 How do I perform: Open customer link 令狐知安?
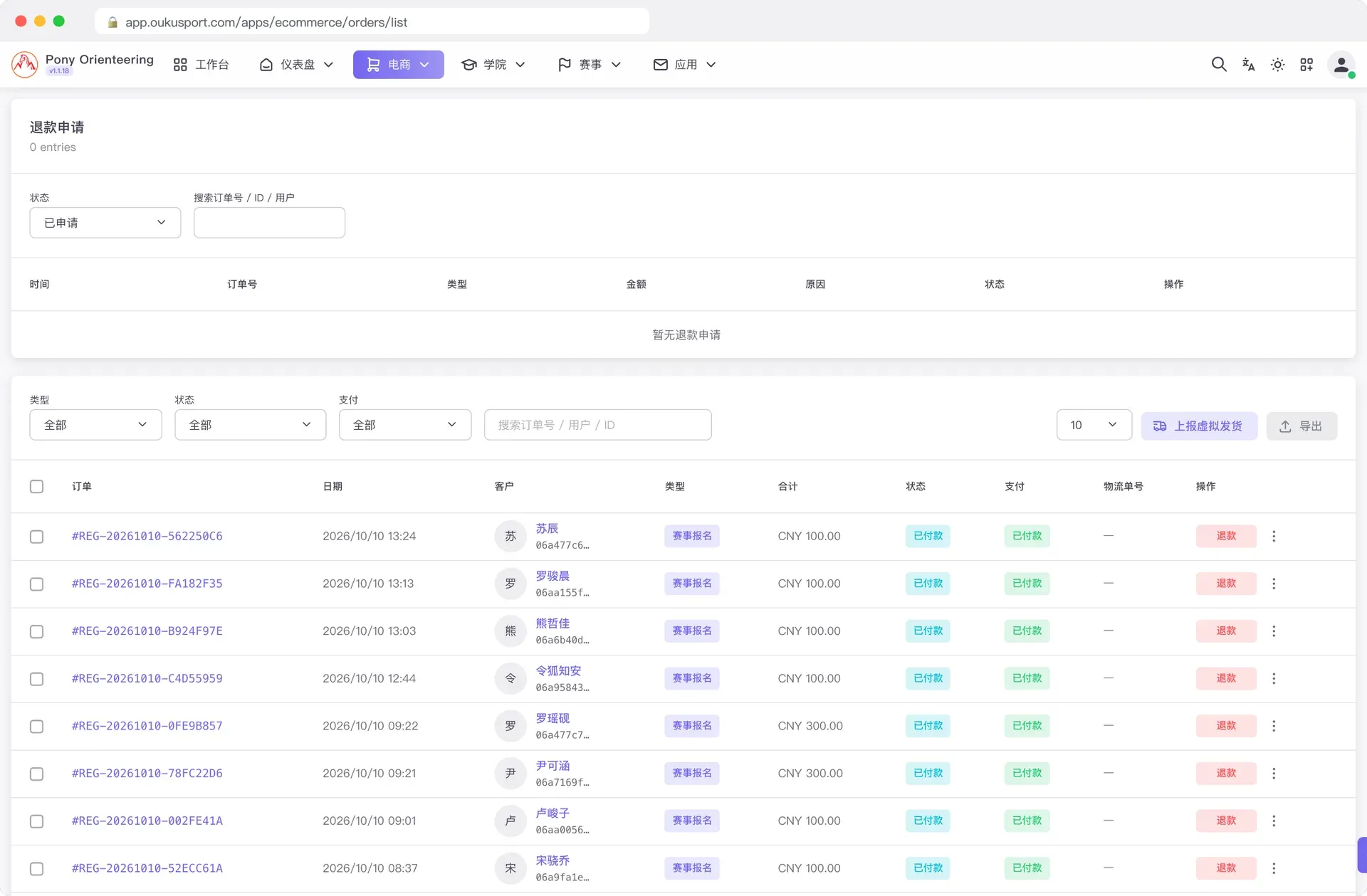tap(558, 671)
